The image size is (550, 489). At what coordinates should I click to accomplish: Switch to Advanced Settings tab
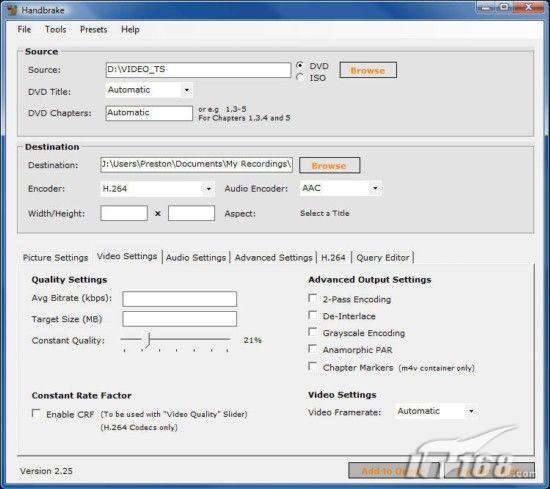[x=274, y=257]
